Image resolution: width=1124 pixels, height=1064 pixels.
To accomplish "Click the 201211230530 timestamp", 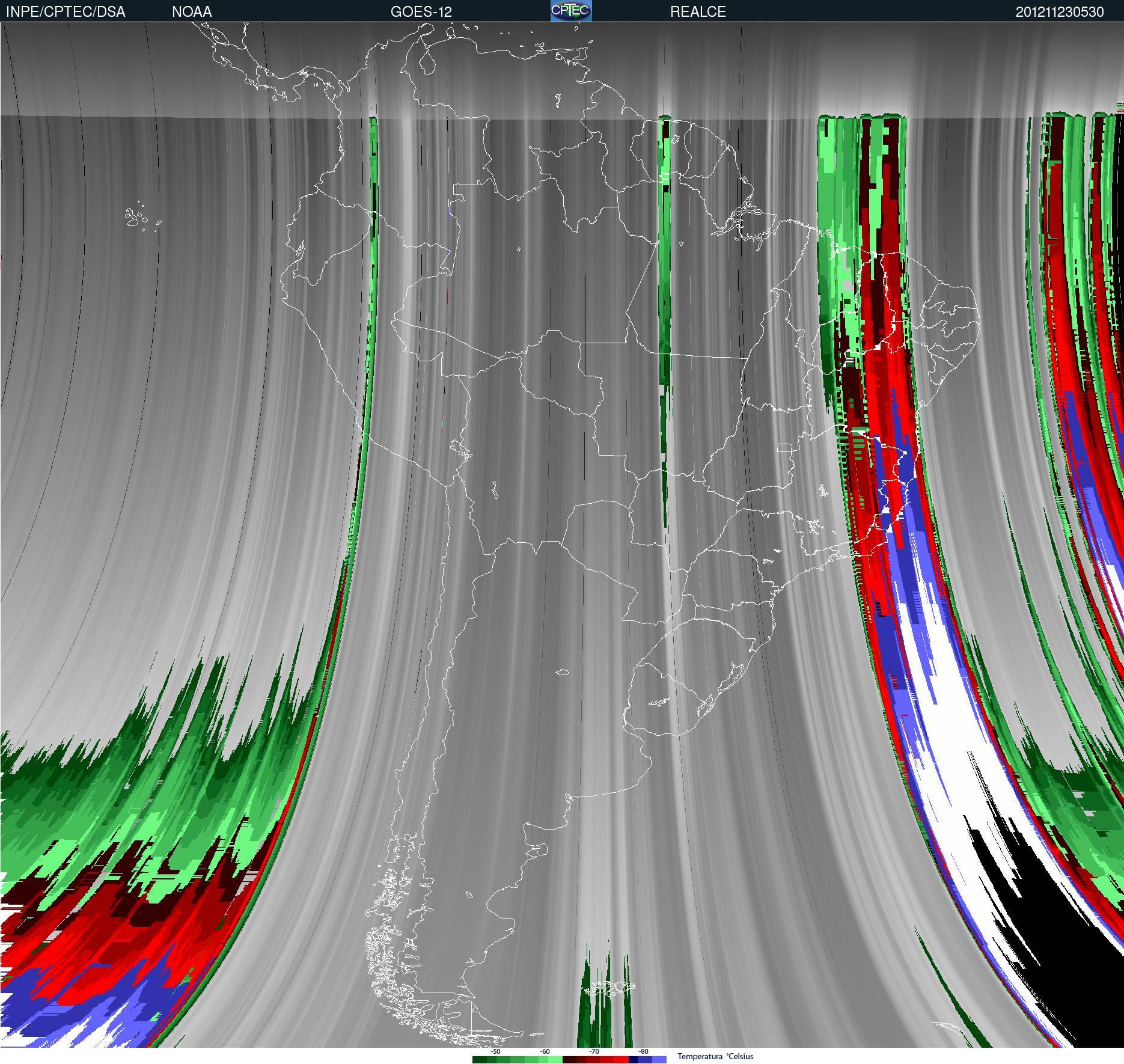I will click(1060, 12).
